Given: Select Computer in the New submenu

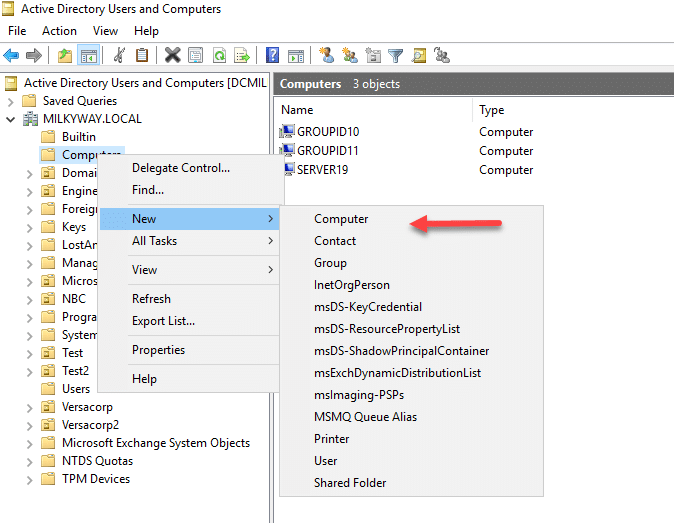Looking at the screenshot, I should tap(341, 219).
